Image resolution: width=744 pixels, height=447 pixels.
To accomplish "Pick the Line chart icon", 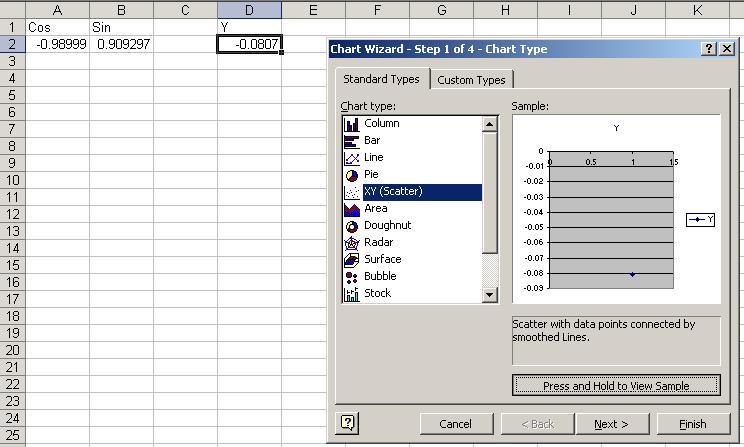I will [x=351, y=158].
